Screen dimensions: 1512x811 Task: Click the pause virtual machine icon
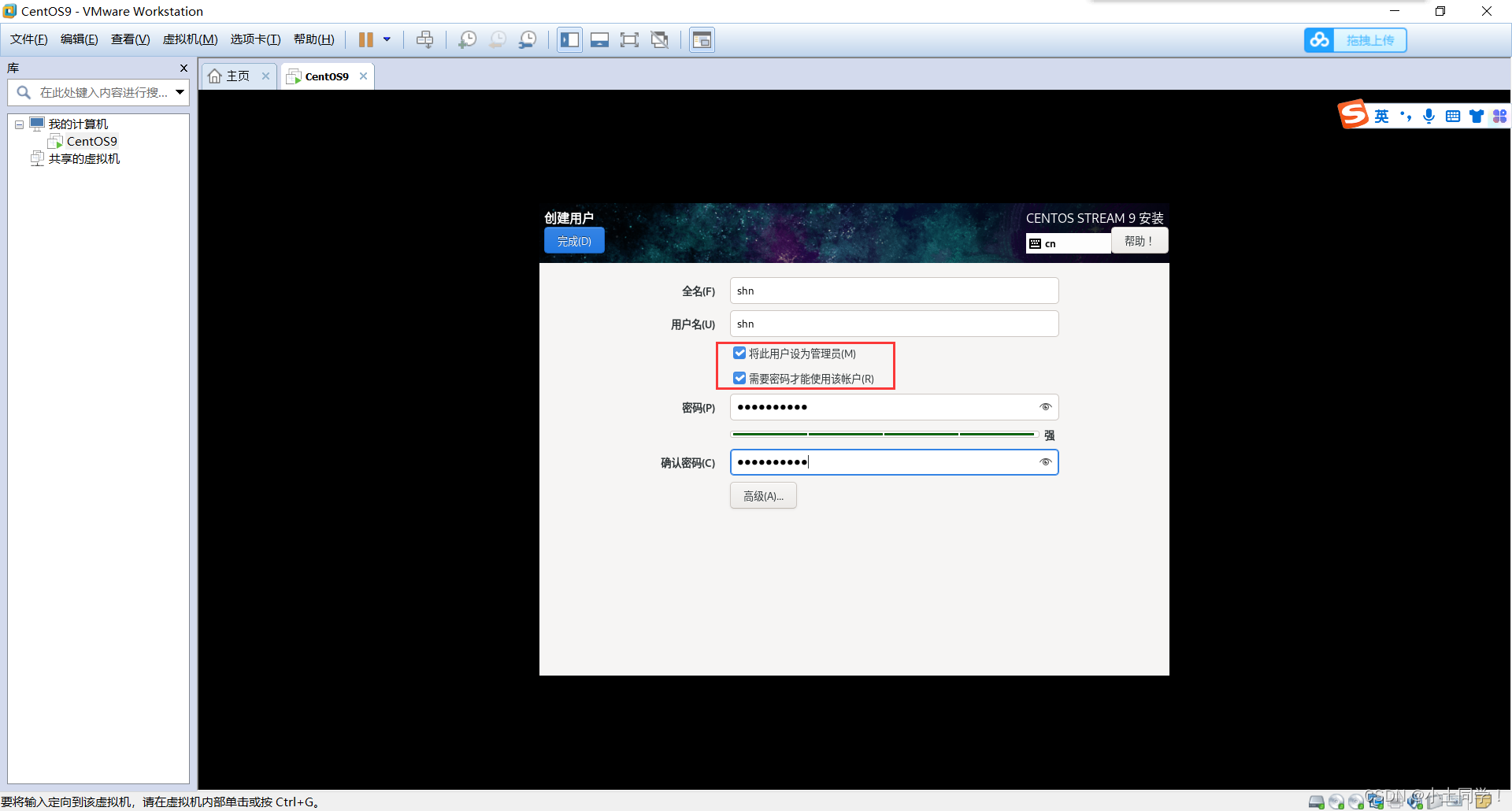[x=365, y=40]
